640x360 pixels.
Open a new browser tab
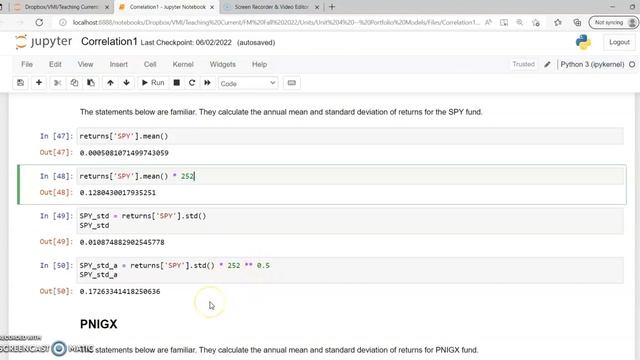pyautogui.click(x=332, y=7)
